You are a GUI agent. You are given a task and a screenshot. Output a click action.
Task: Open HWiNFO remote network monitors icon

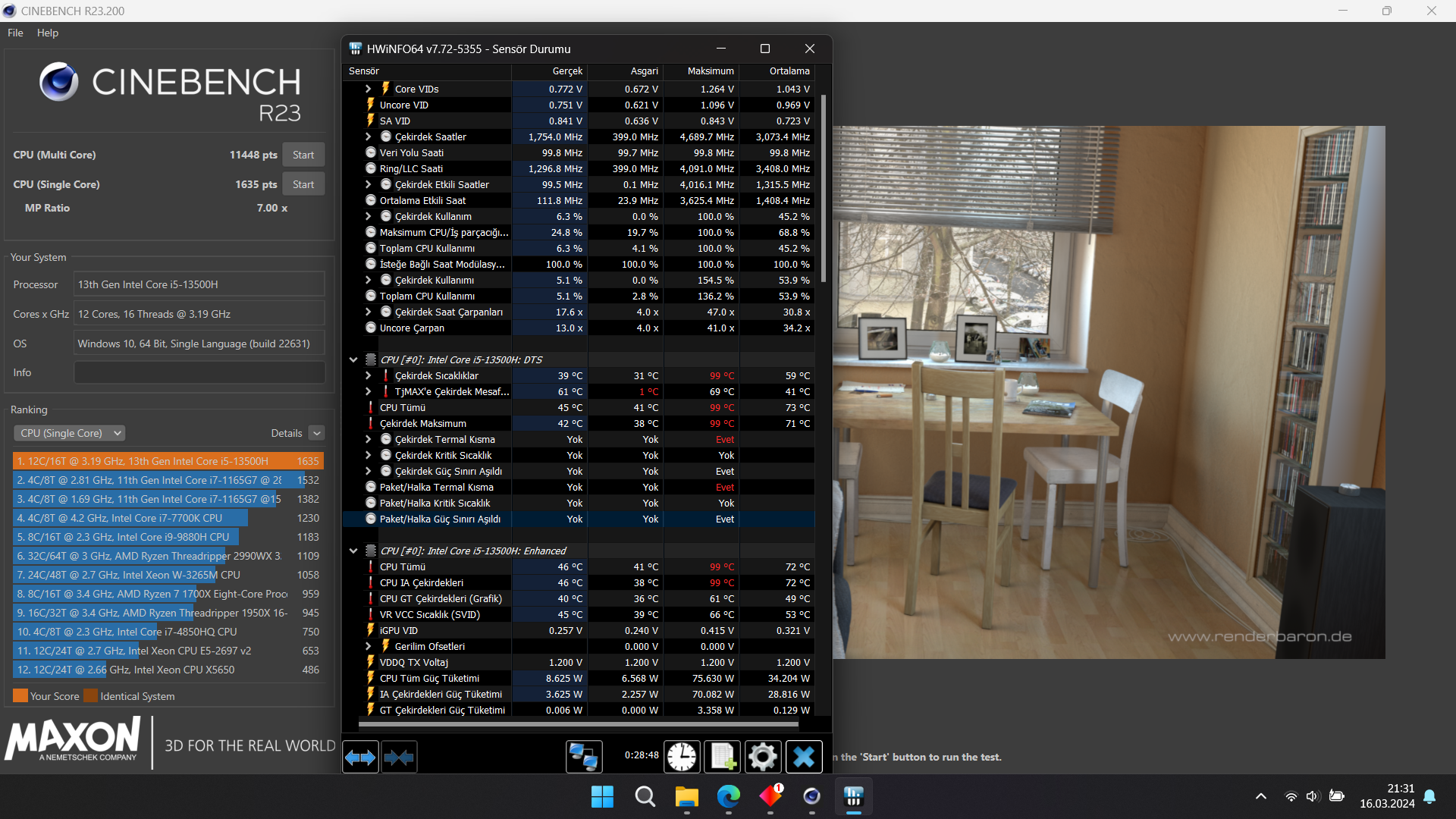click(x=584, y=757)
